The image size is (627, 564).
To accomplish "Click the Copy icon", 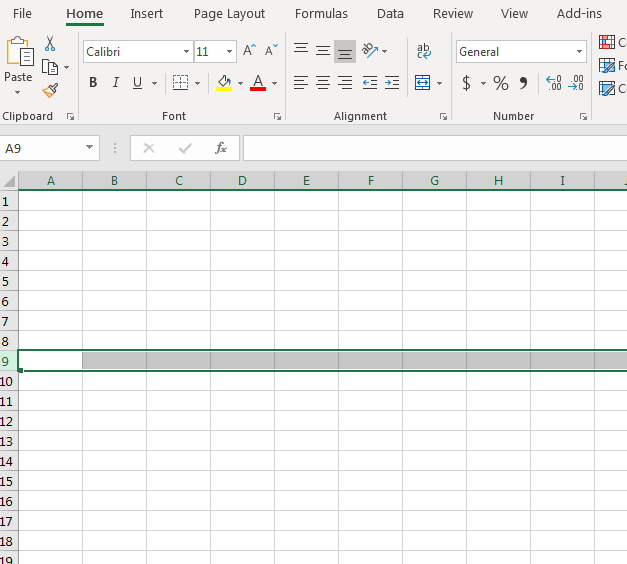I will (x=50, y=67).
